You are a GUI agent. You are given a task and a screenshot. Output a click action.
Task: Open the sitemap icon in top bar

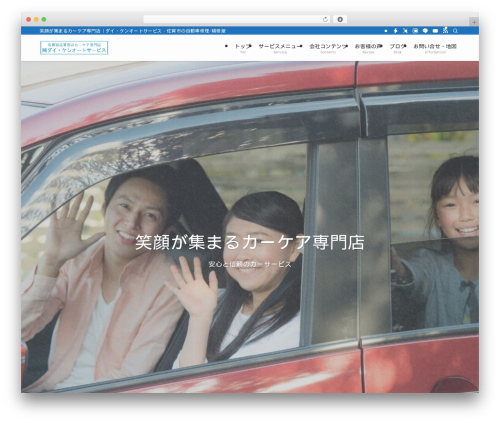click(445, 30)
